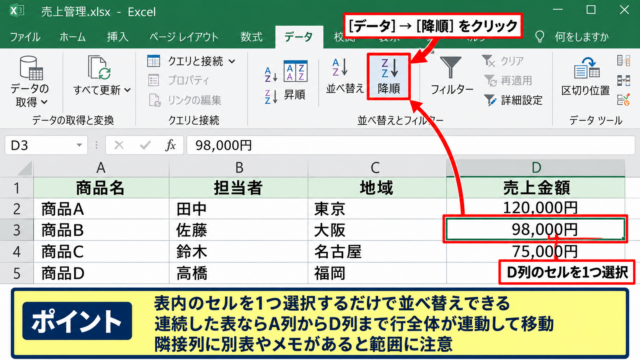Click cell containing 名古屋

pos(376,251)
